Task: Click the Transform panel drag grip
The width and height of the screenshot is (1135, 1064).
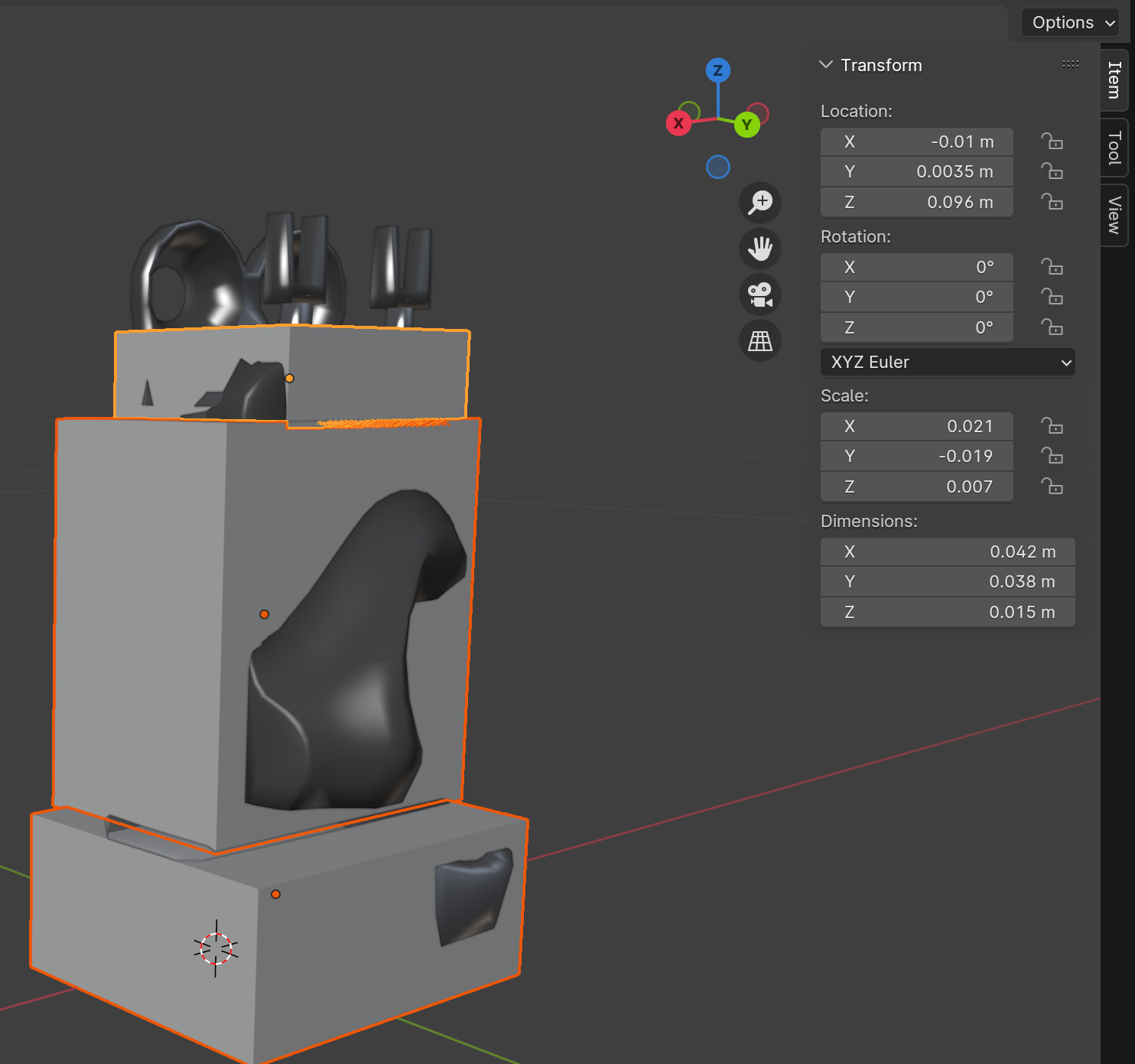Action: tap(1070, 65)
